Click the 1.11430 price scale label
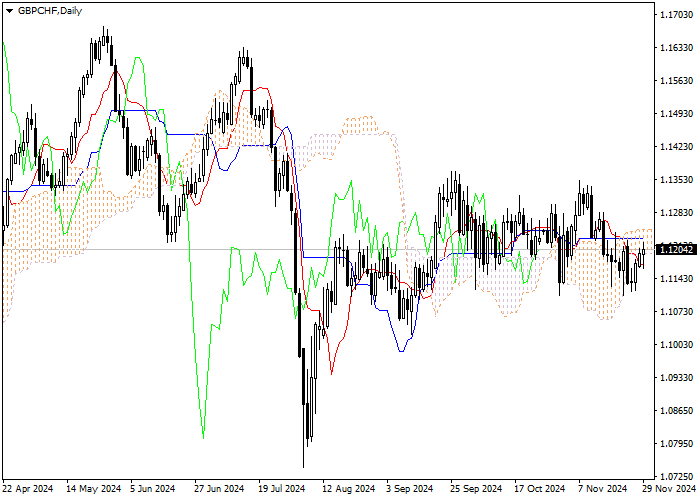 point(676,279)
